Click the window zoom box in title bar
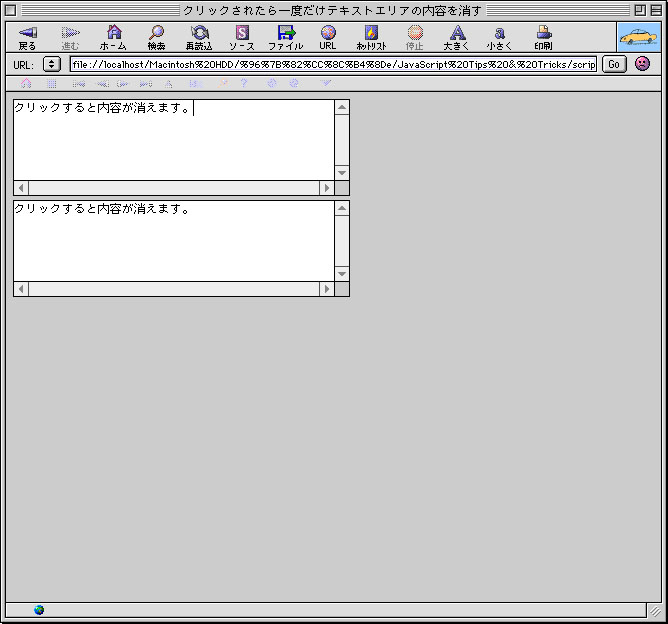The width and height of the screenshot is (668, 624). (640, 10)
